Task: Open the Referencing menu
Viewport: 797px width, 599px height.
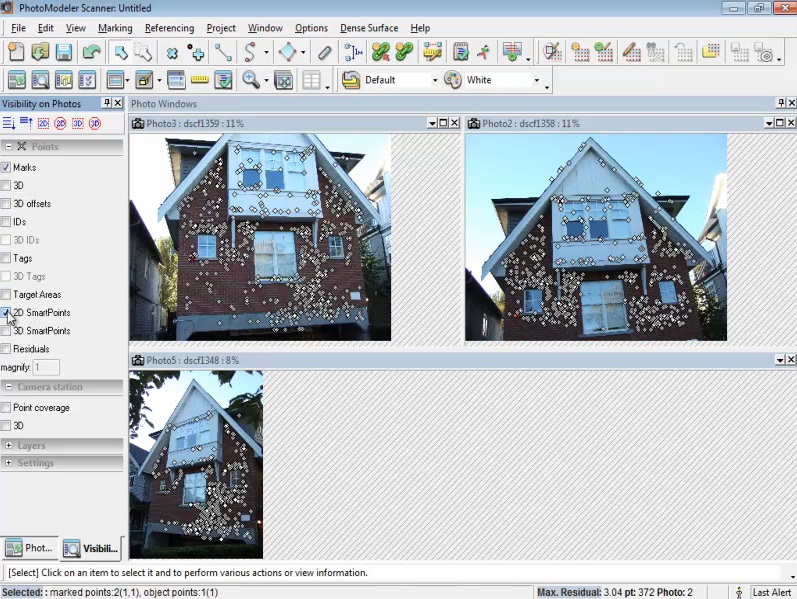Action: click(169, 28)
